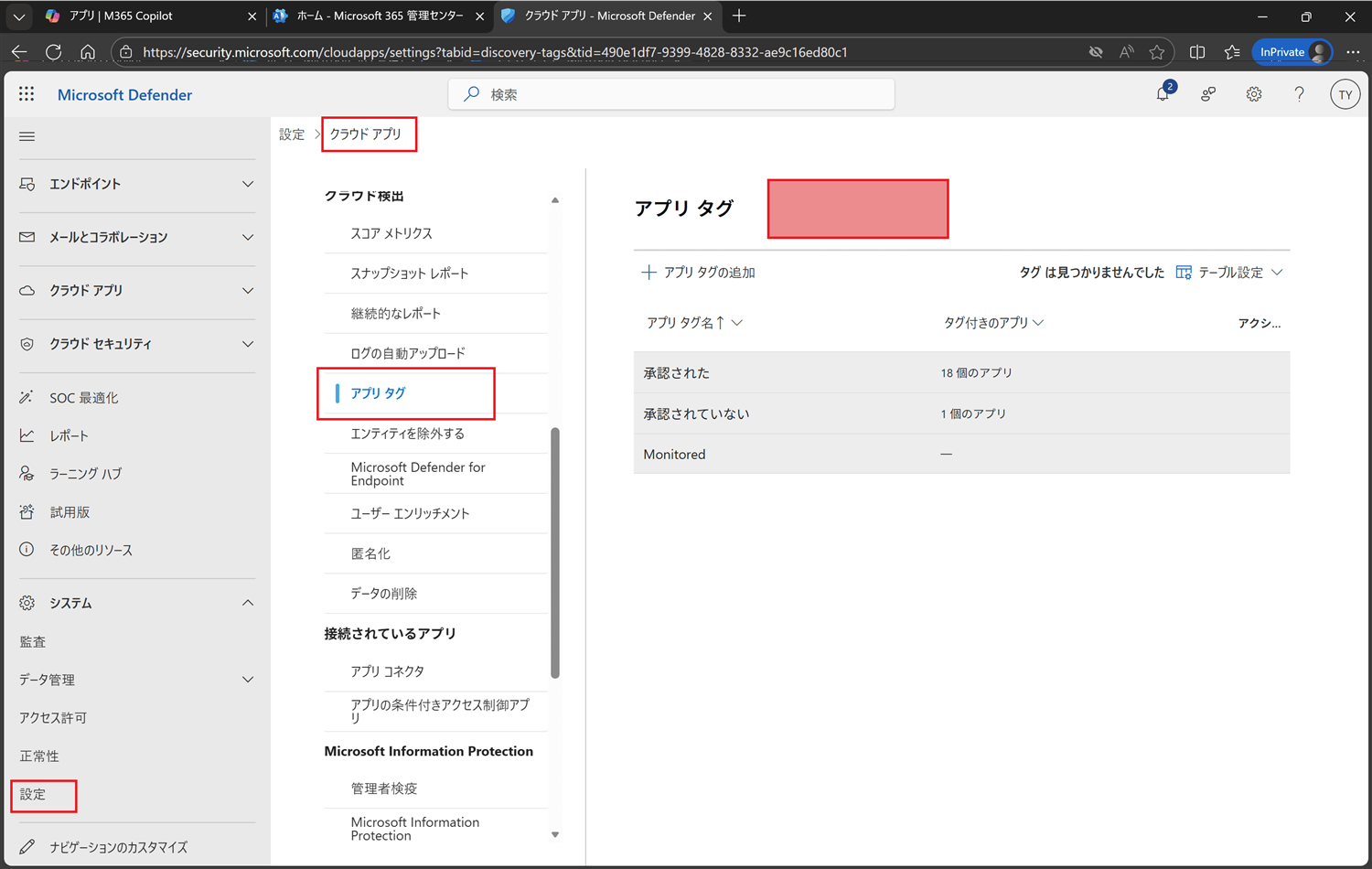This screenshot has height=869, width=1372.
Task: Sort by アプリ タグ名 column header
Action: click(x=694, y=323)
